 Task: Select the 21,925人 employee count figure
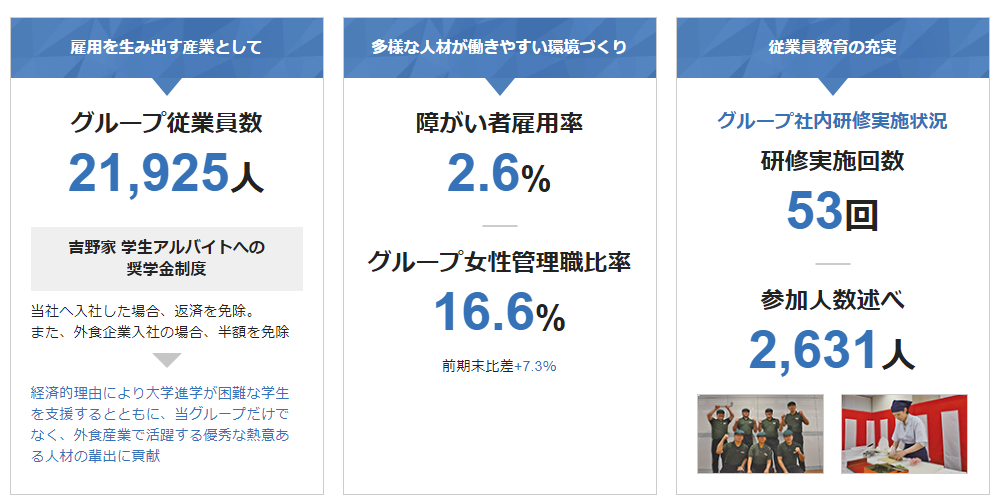[166, 173]
